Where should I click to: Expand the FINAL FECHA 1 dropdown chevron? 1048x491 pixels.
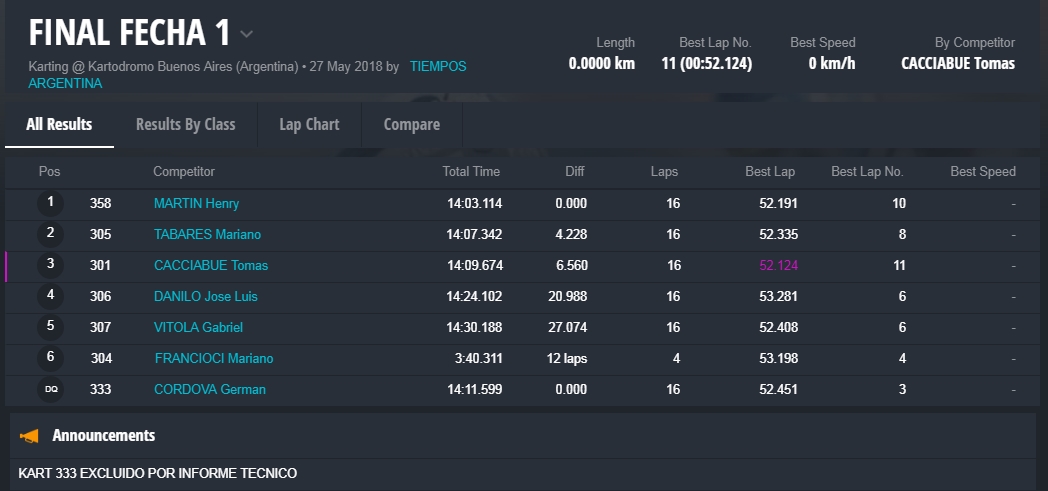(x=246, y=34)
